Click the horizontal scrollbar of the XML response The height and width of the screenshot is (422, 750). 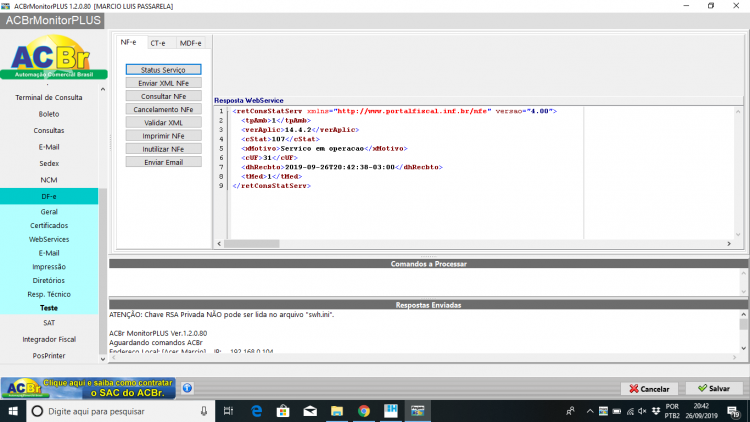[x=474, y=244]
